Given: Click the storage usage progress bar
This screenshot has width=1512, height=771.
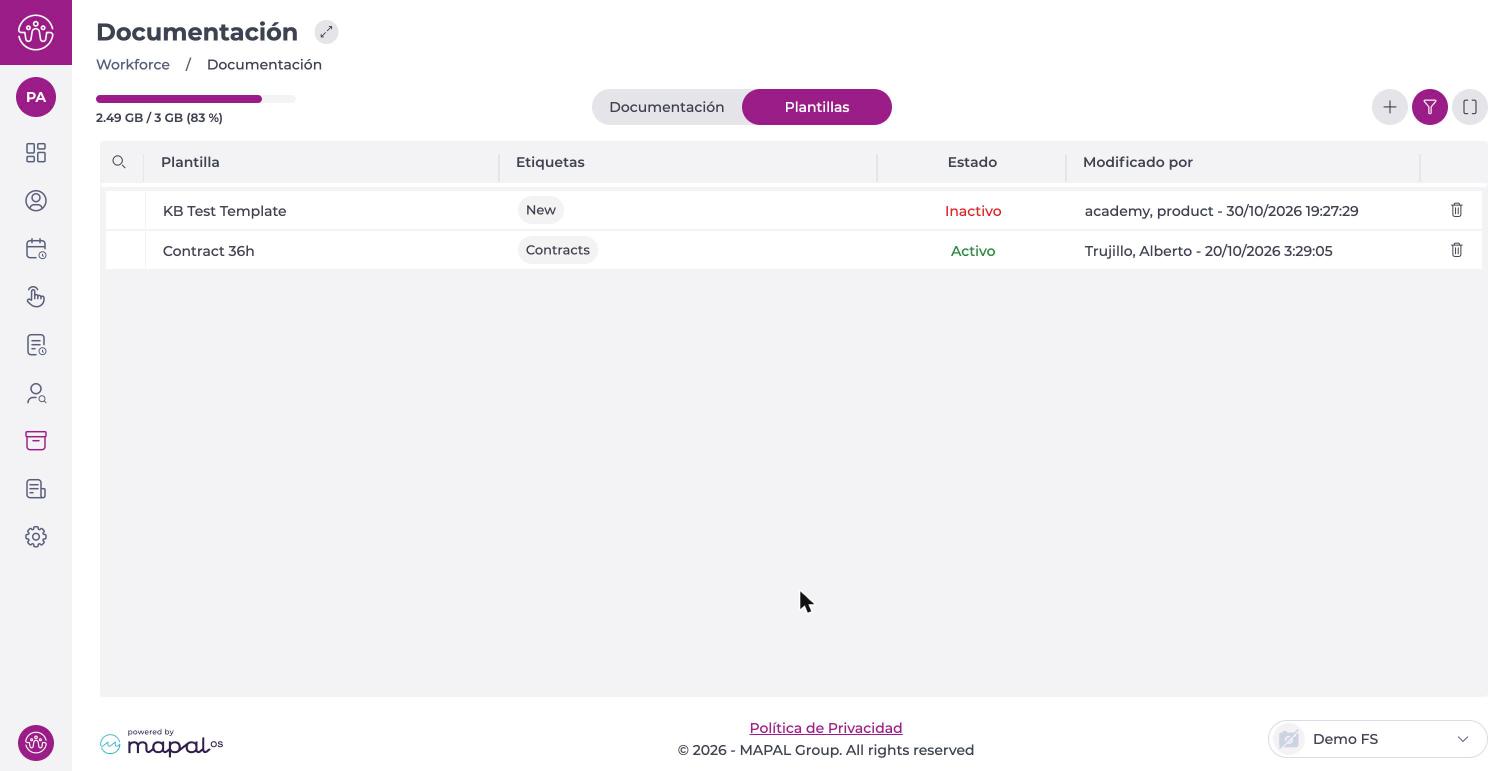Looking at the screenshot, I should [196, 99].
